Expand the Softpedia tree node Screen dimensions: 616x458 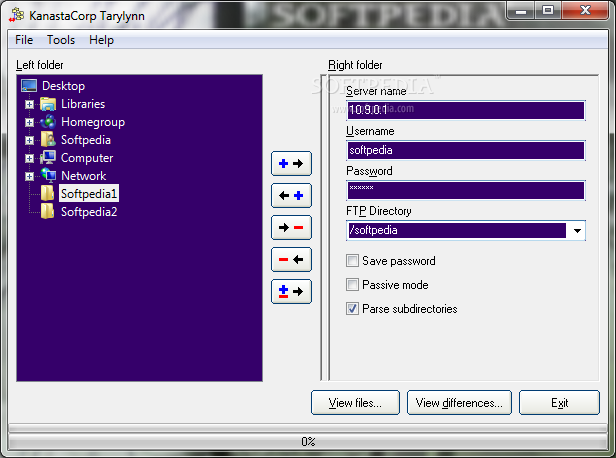29,140
